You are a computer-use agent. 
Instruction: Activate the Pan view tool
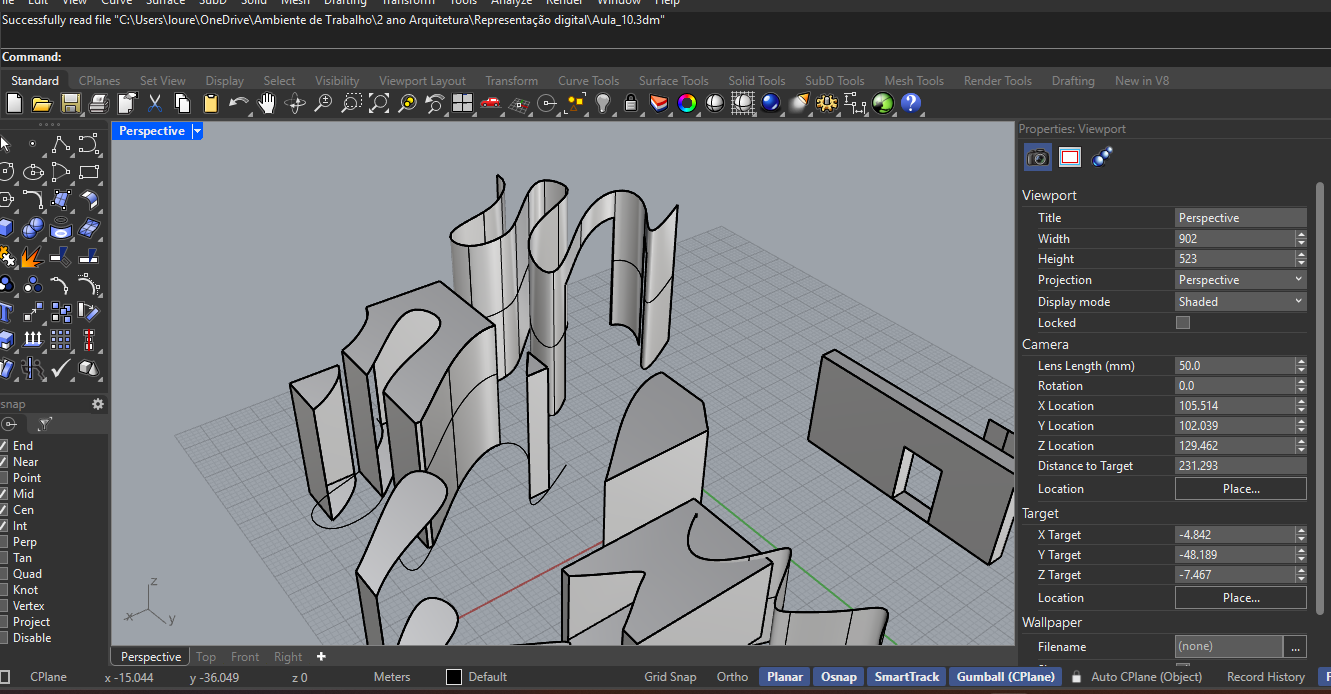coord(267,103)
